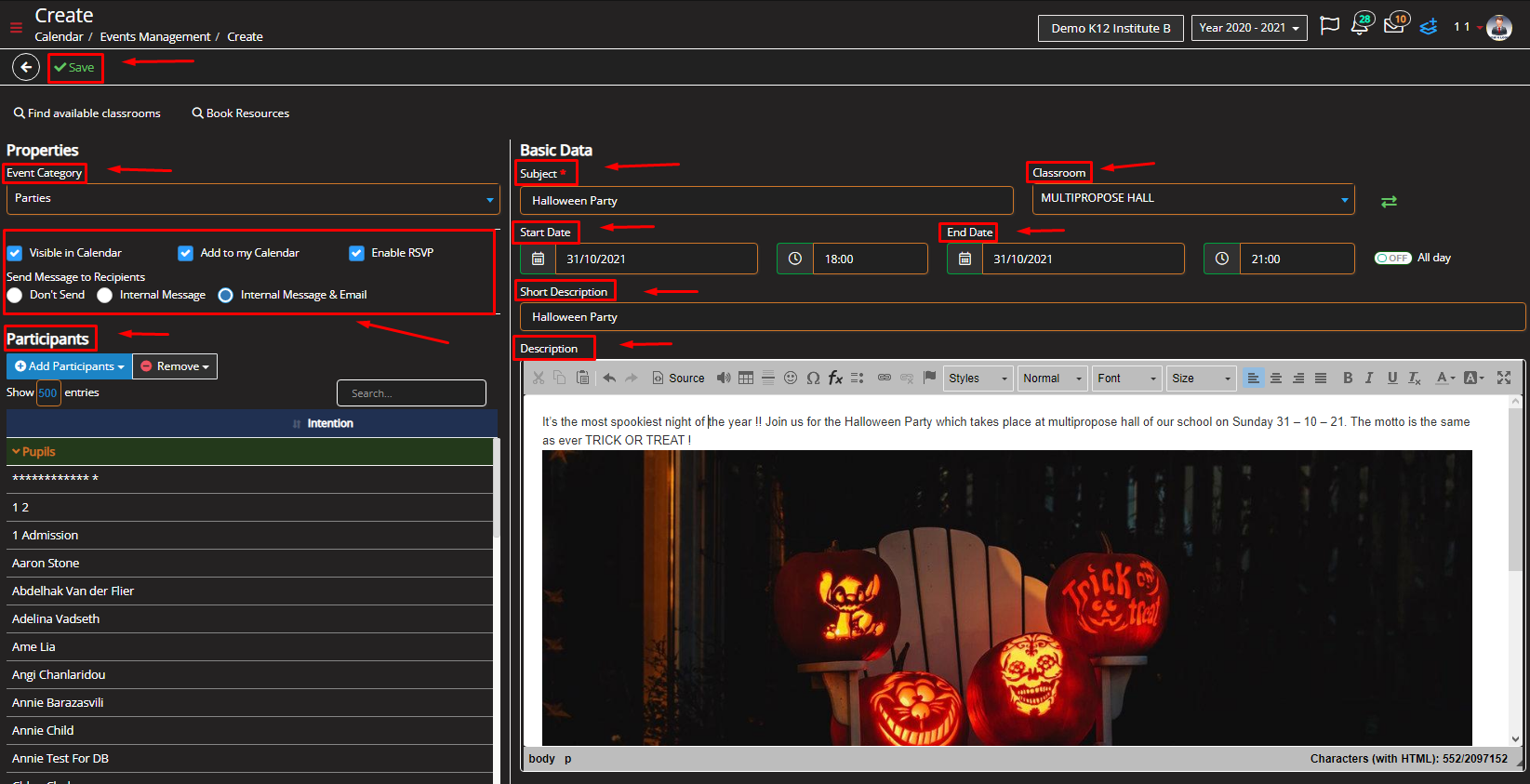Insert a link in the editor
This screenshot has height=784, width=1530.
pos(885,378)
